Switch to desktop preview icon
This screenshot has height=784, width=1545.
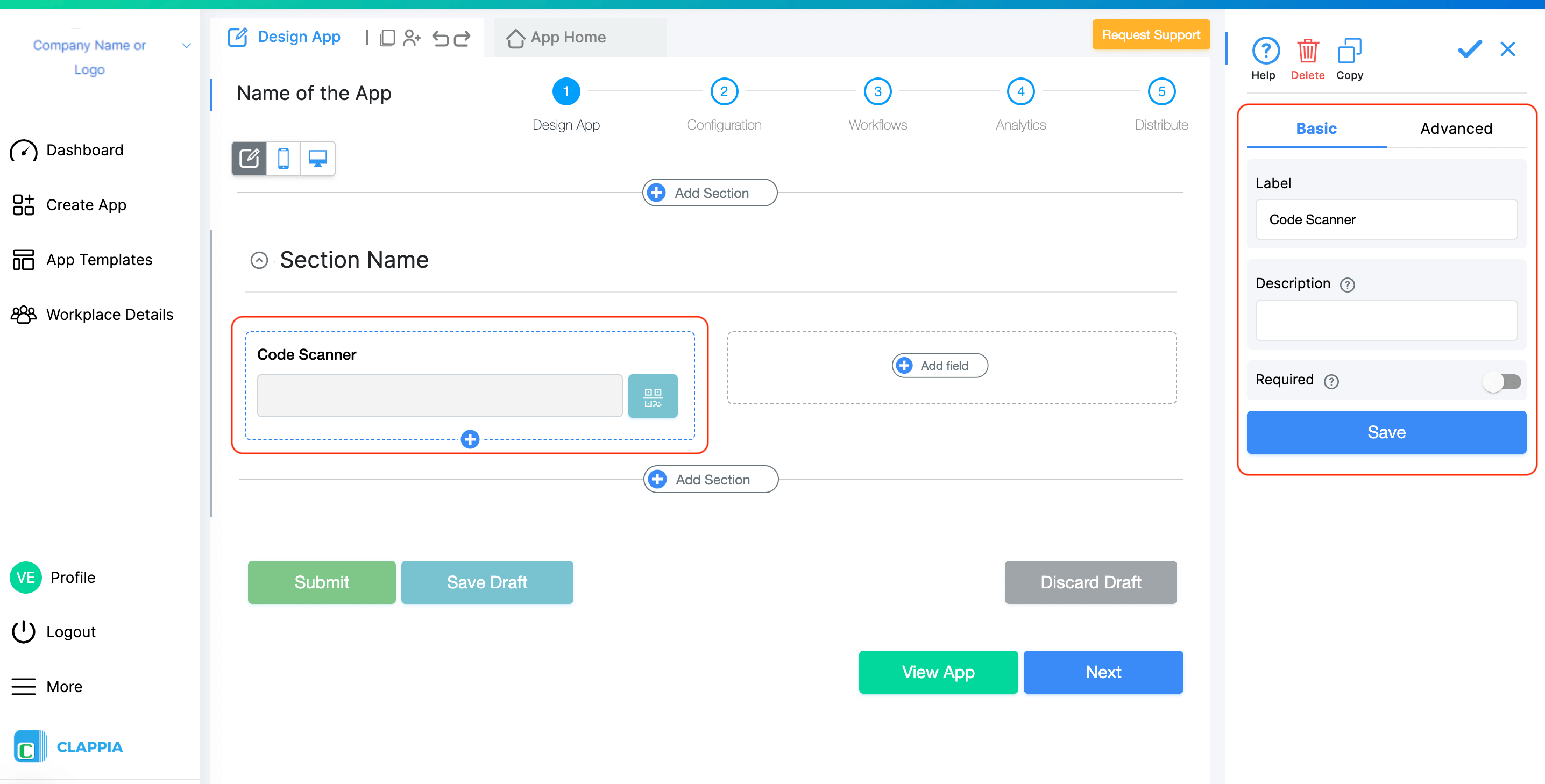click(317, 159)
